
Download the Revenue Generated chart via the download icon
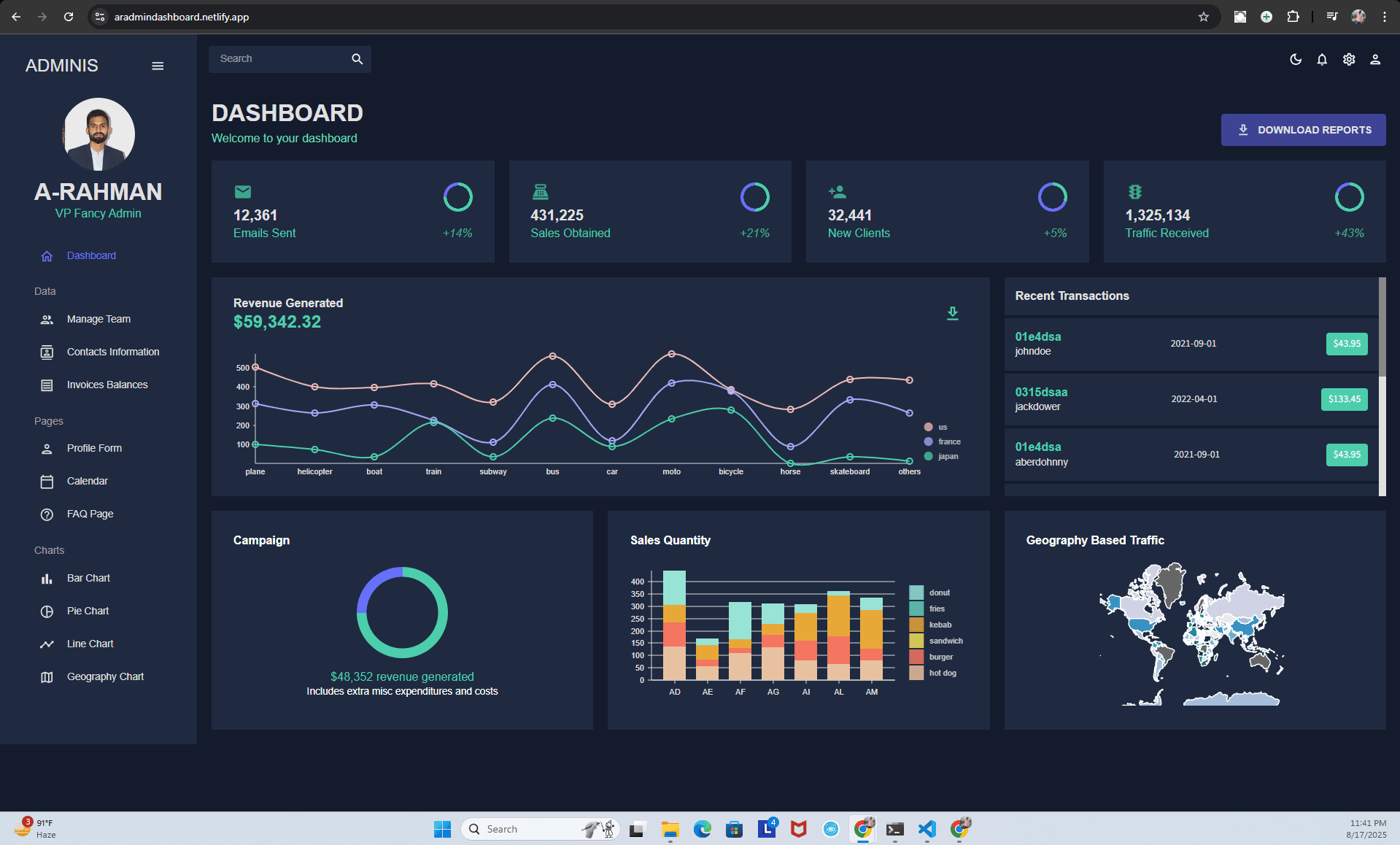(952, 314)
